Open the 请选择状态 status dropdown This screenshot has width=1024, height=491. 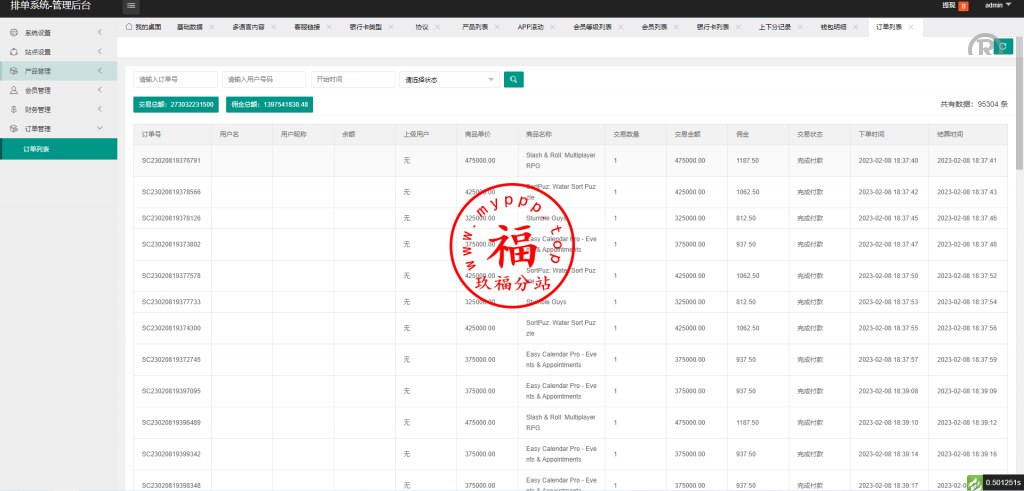point(448,79)
